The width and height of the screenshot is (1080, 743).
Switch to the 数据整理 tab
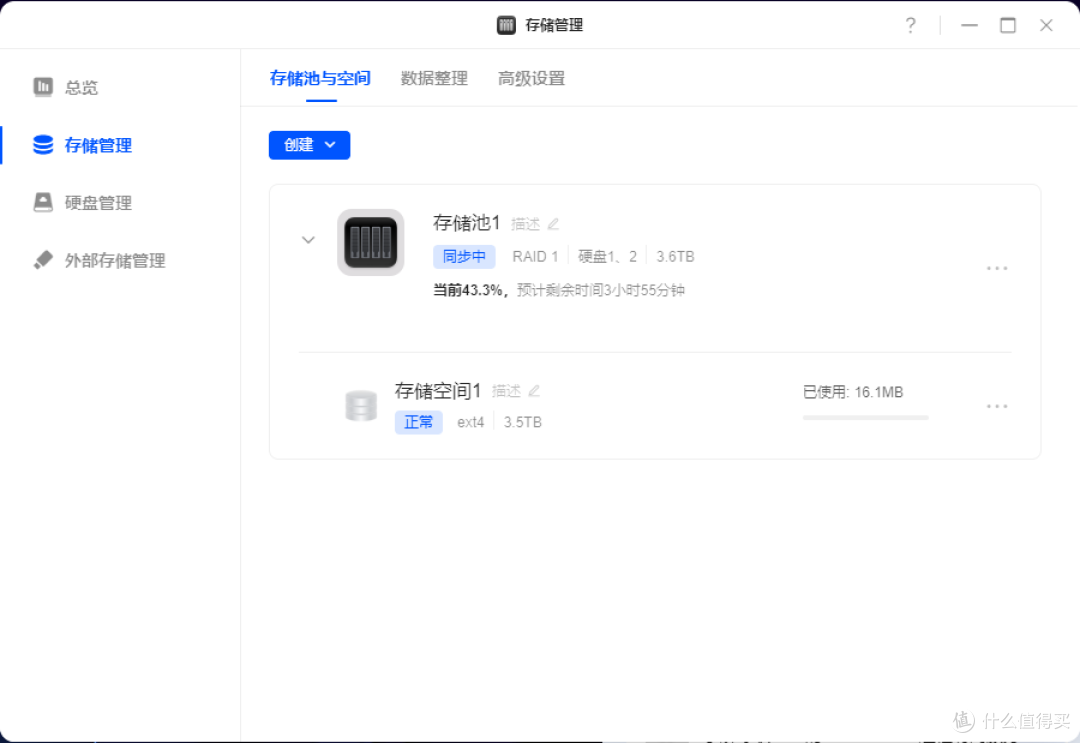click(434, 79)
